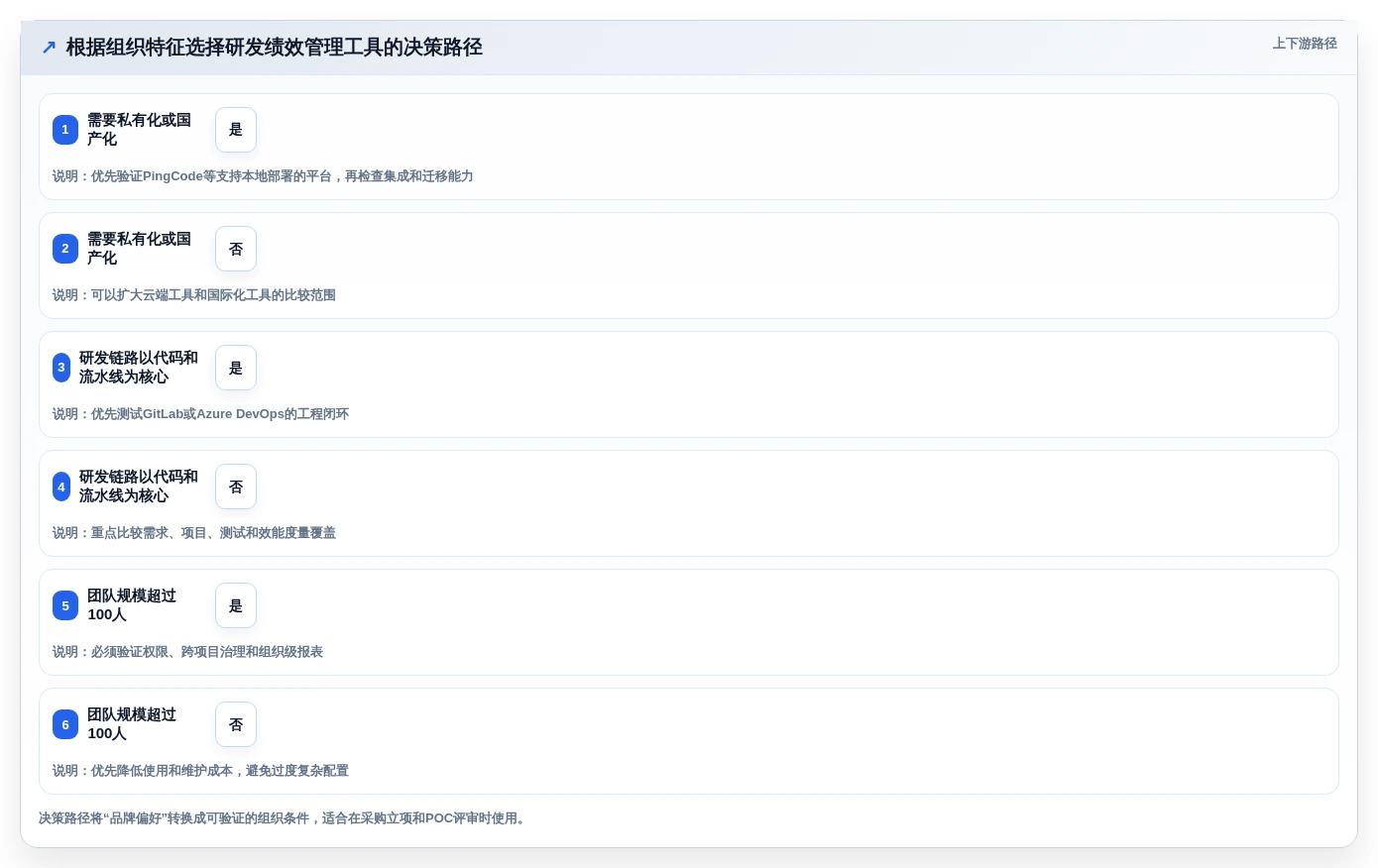1378x868 pixels.
Task: Click the PingCode local deployment note
Action: [x=263, y=176]
